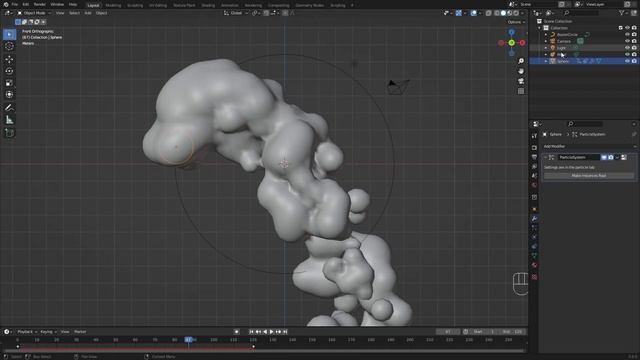Viewport: 640px width, 360px height.
Task: Open the World properties tab
Action: 534,185
